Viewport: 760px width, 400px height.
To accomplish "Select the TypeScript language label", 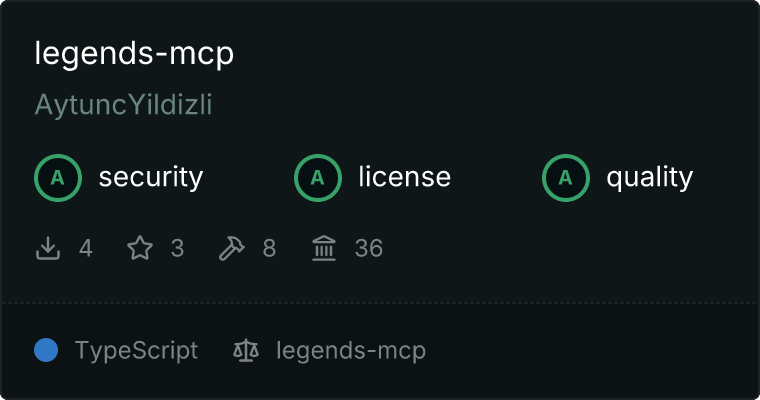I will 137,351.
